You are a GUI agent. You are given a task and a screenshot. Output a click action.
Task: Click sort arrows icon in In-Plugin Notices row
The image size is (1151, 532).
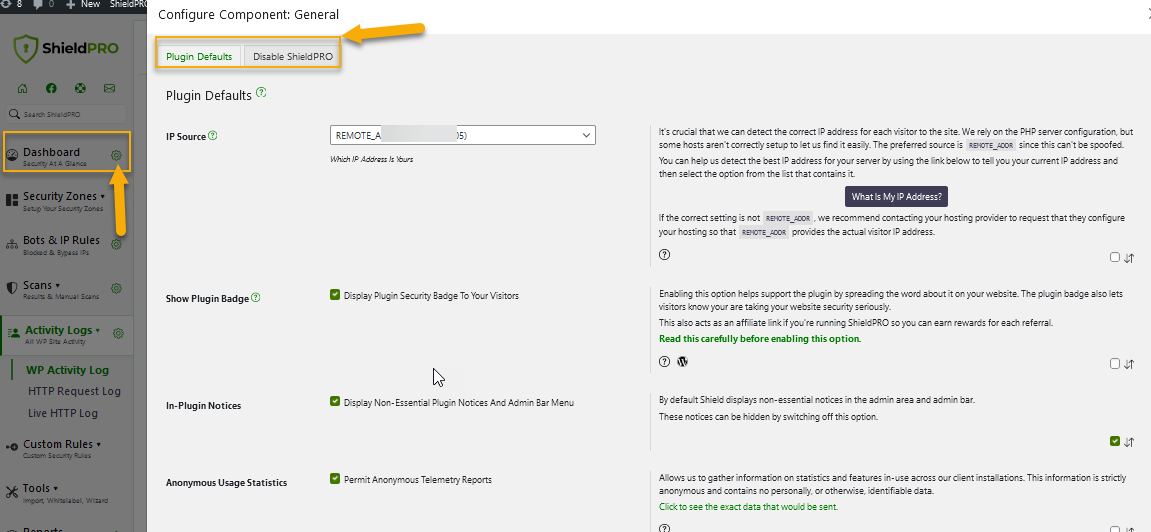click(x=1129, y=442)
